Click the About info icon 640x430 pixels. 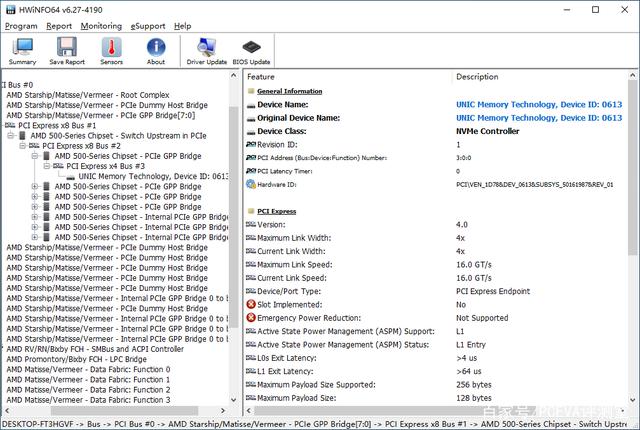pyautogui.click(x=156, y=51)
